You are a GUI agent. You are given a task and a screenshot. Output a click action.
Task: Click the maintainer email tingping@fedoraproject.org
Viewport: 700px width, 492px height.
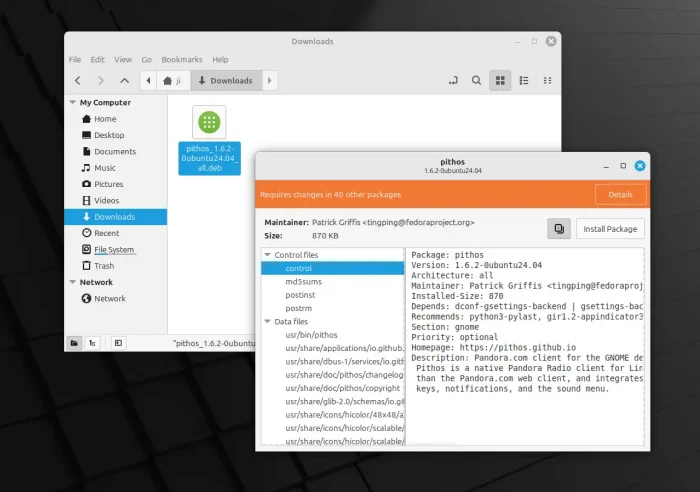(418, 222)
